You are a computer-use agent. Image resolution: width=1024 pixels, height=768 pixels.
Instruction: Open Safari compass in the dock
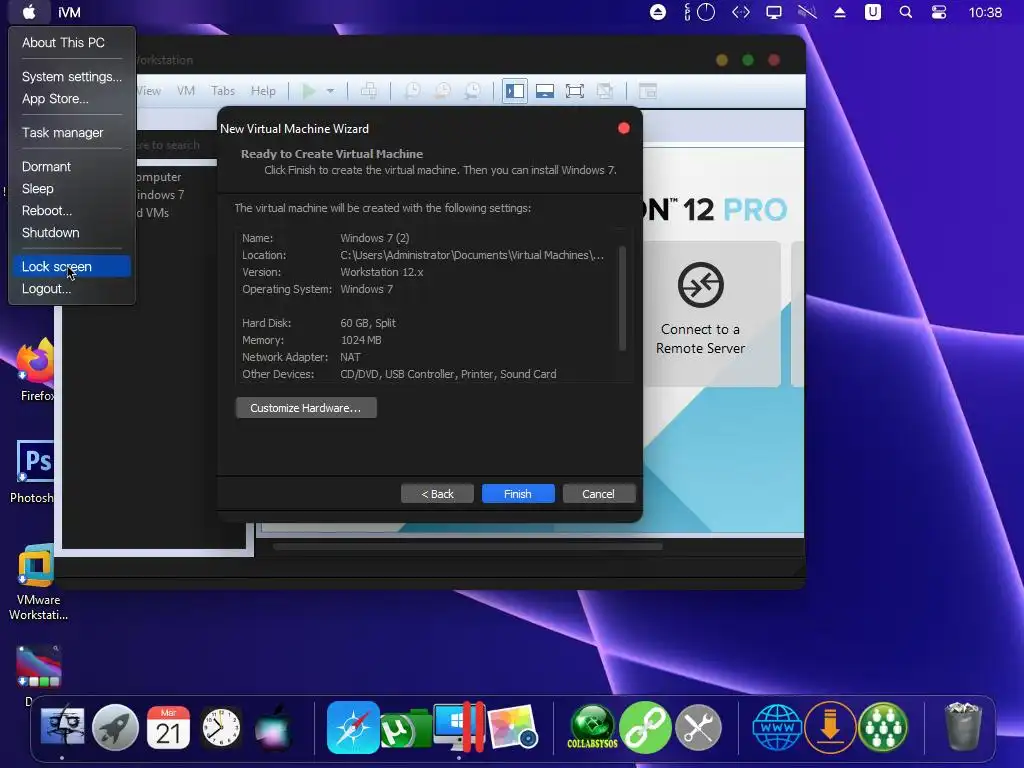click(353, 728)
